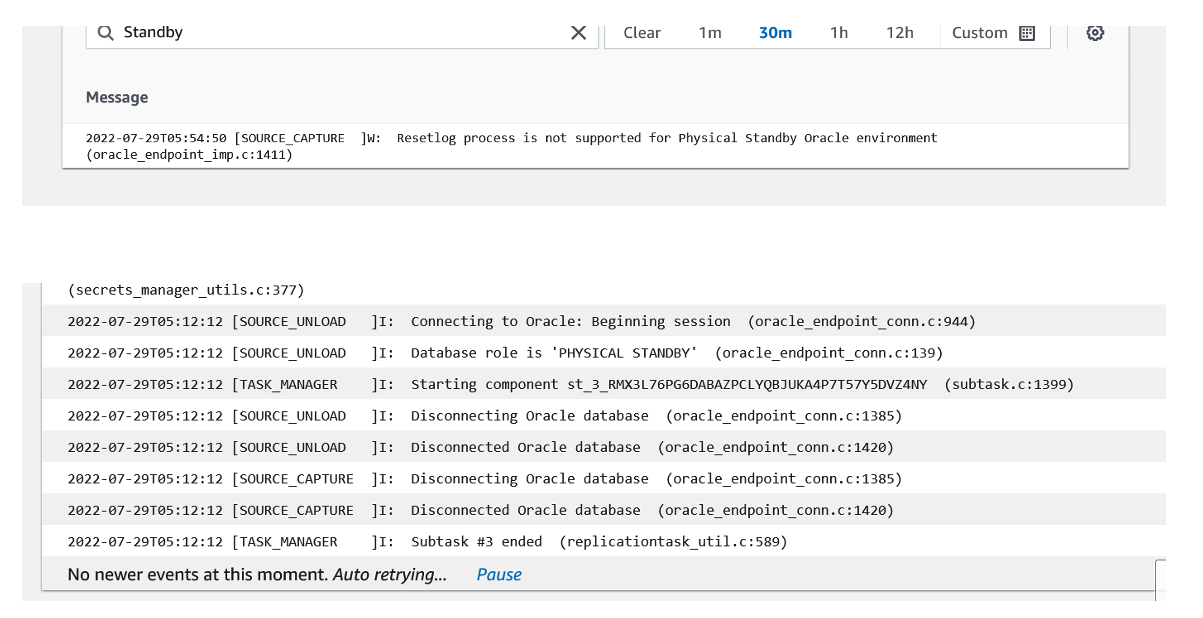This screenshot has height=618, width=1203.
Task: Expand the 'Connecting to Oracle: Beginning session' event
Action: click(520, 321)
